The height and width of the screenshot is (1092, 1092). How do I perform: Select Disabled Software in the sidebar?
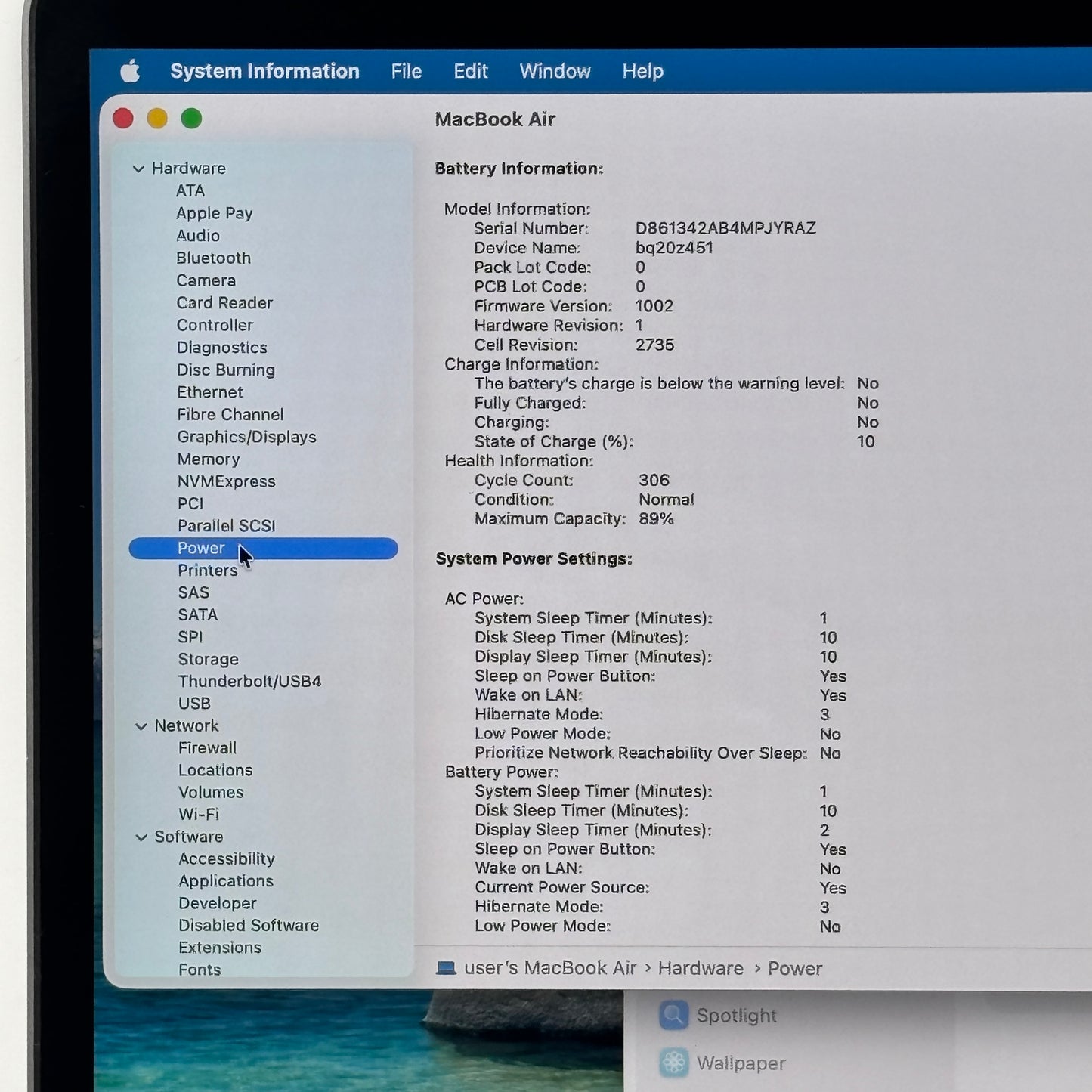[x=249, y=926]
